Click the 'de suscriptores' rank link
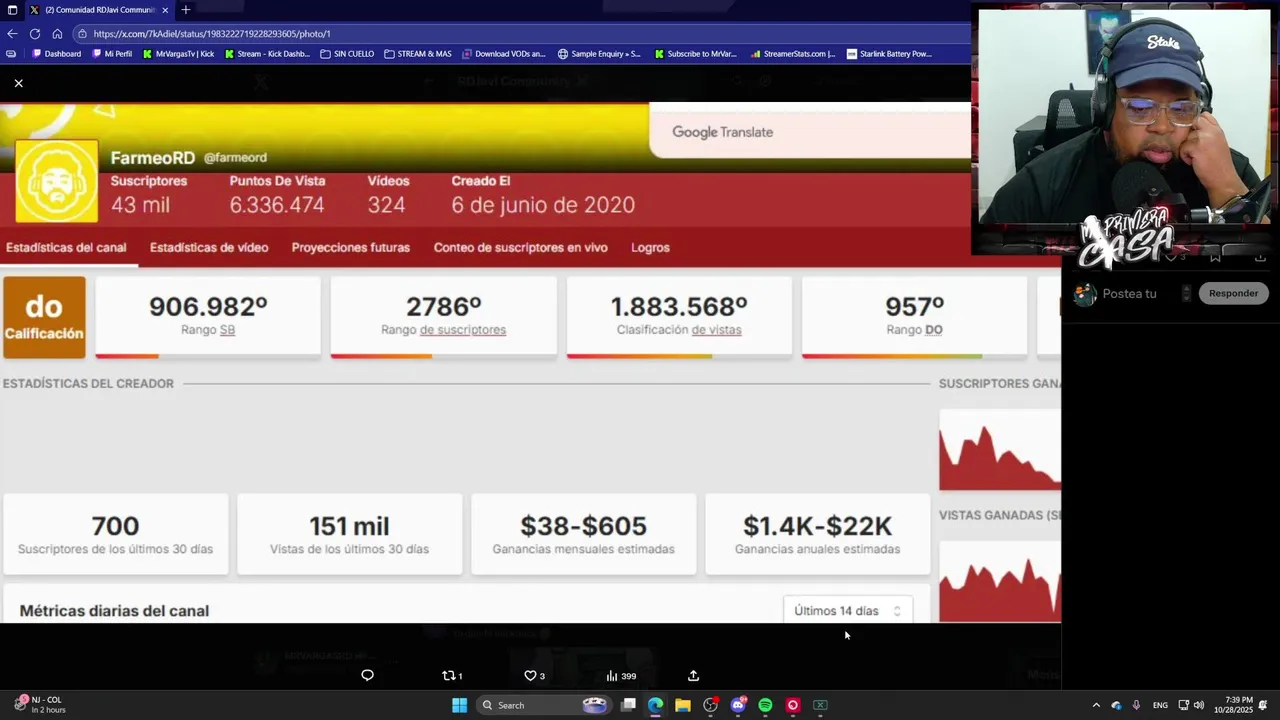 coord(463,330)
